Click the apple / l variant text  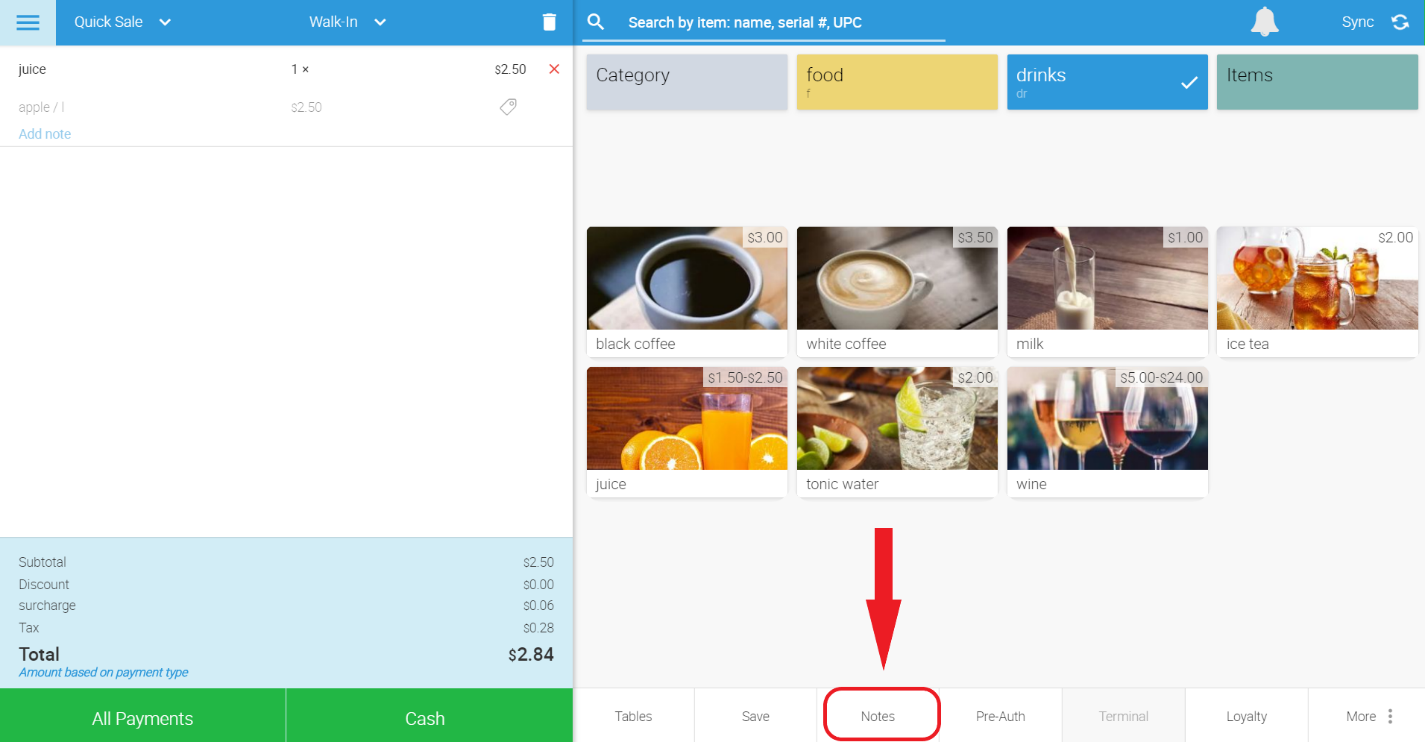(x=41, y=107)
